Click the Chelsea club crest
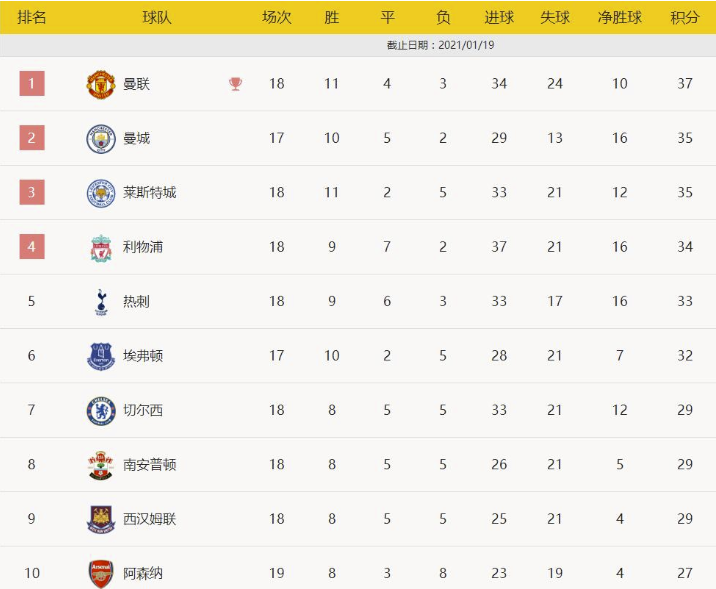Image resolution: width=716 pixels, height=589 pixels. pos(101,410)
